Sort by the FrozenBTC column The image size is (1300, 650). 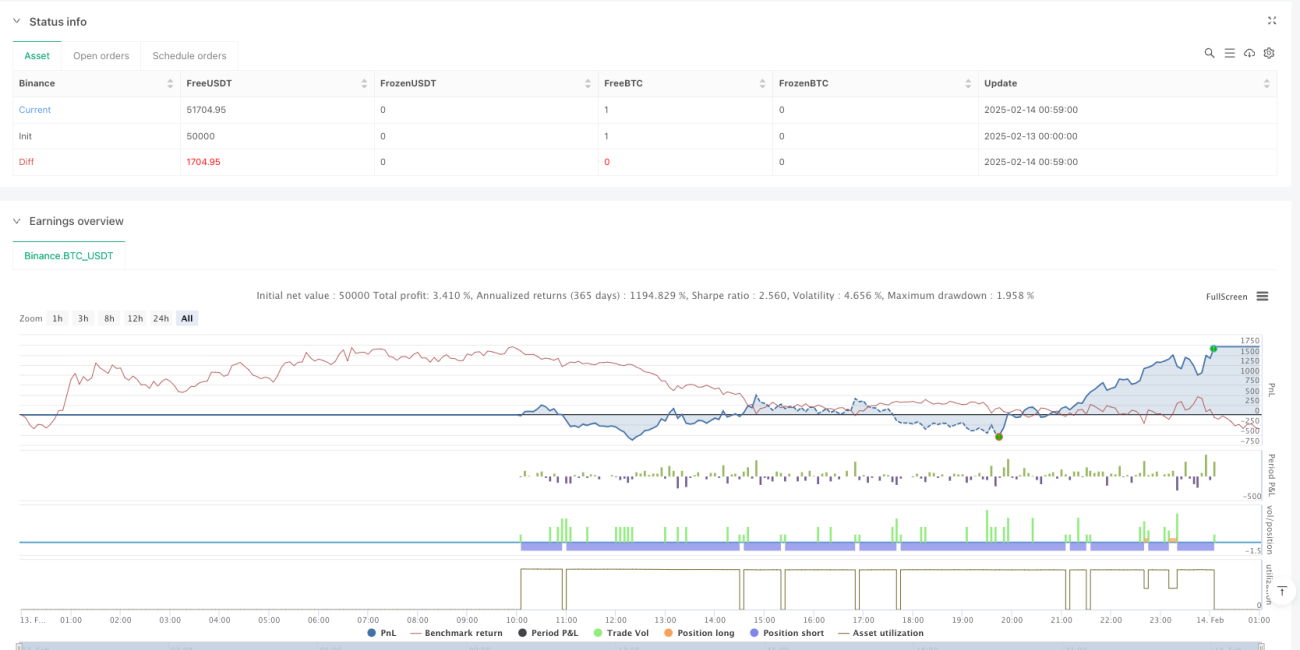click(875, 83)
